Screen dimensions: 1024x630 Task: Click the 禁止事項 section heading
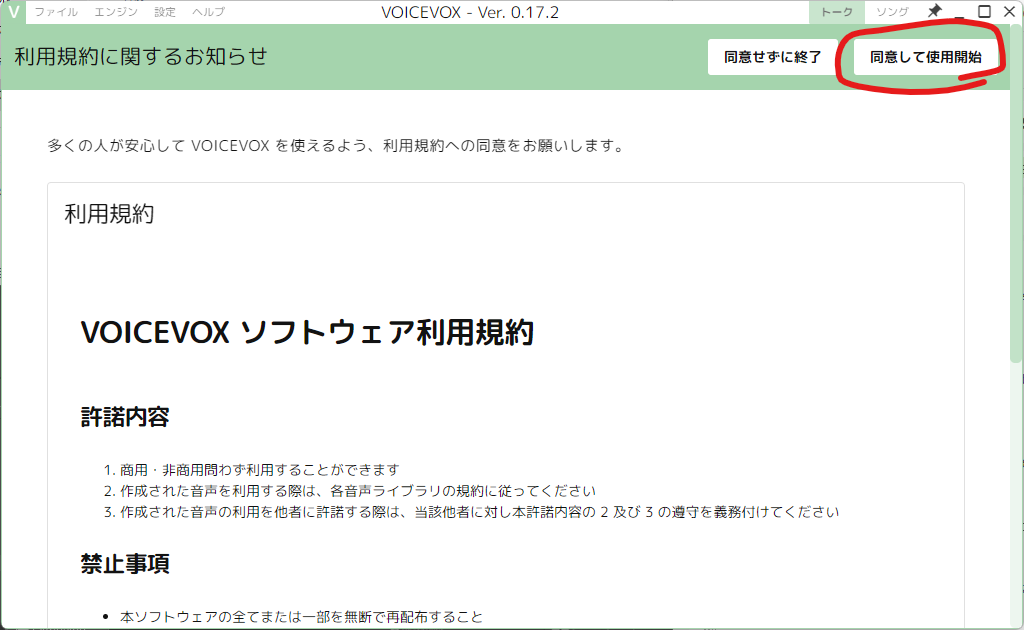tap(125, 563)
